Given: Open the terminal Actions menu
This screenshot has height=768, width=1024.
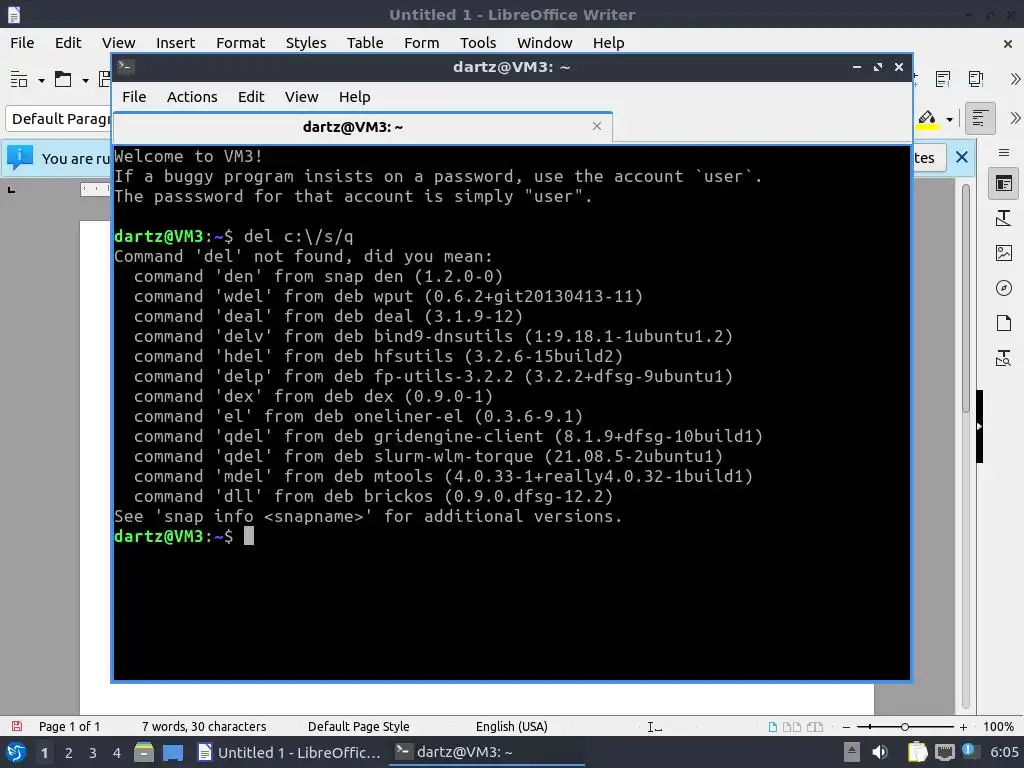Looking at the screenshot, I should (192, 97).
